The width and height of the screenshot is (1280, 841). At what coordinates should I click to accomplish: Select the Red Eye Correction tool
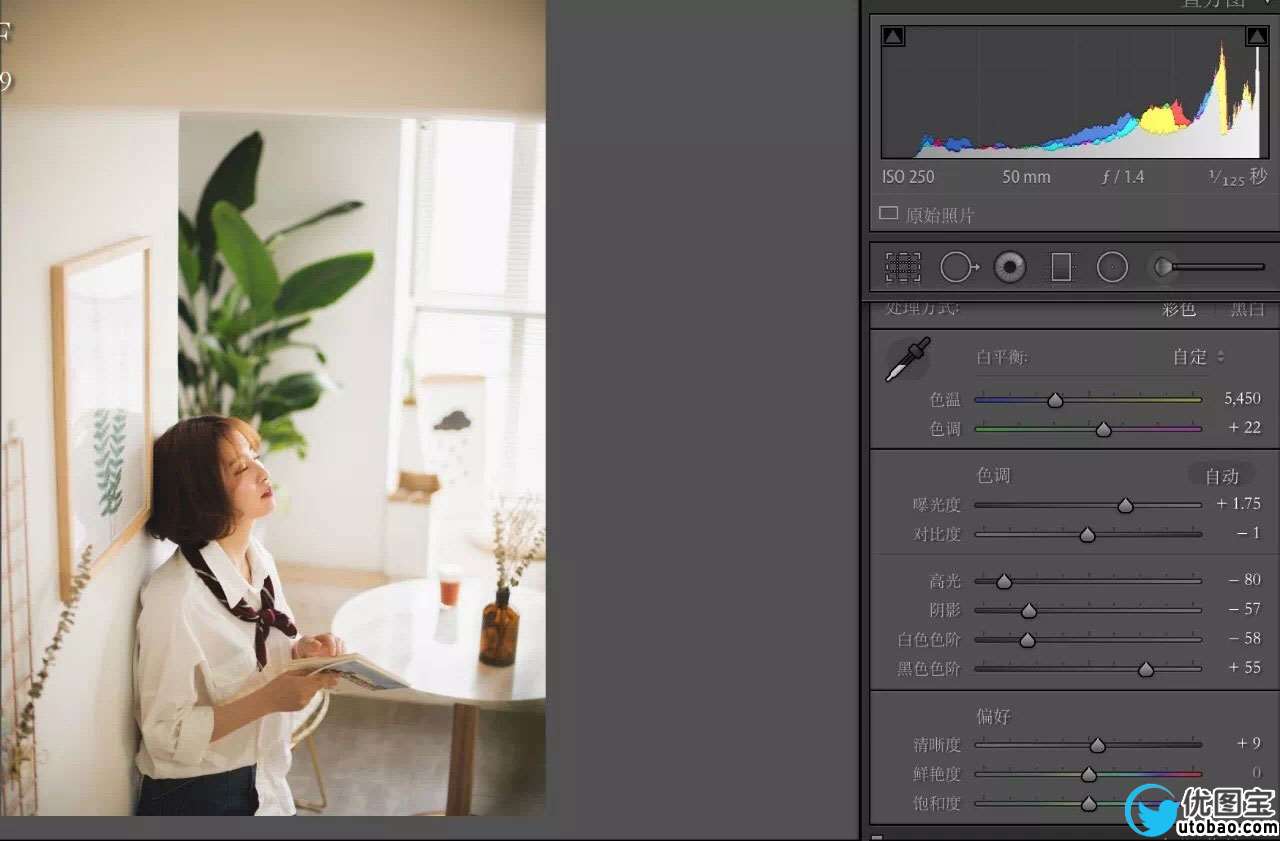[1010, 267]
